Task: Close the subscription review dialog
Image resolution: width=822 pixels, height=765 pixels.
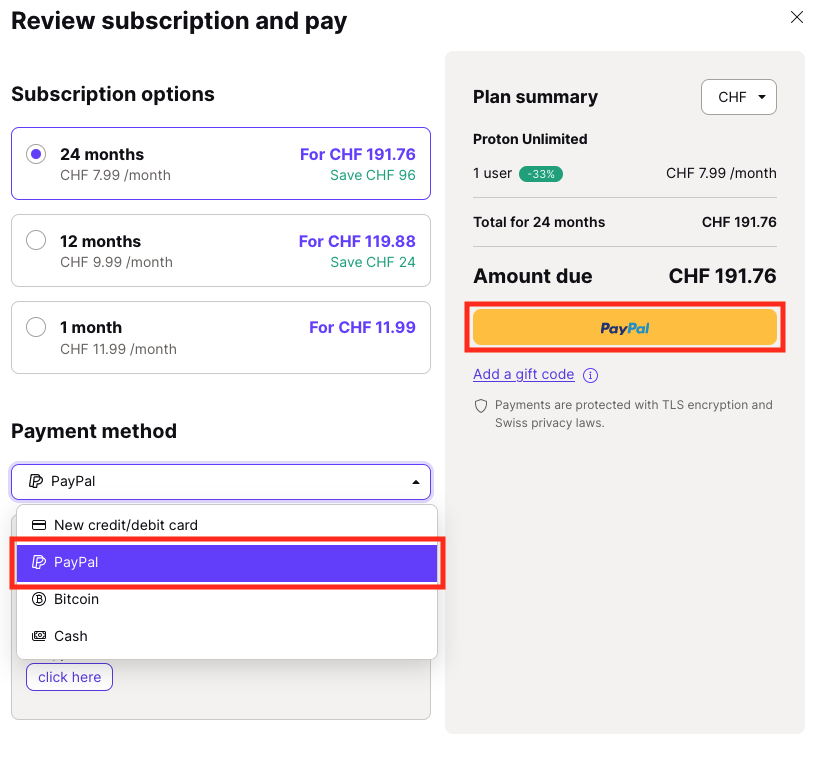Action: pos(796,17)
